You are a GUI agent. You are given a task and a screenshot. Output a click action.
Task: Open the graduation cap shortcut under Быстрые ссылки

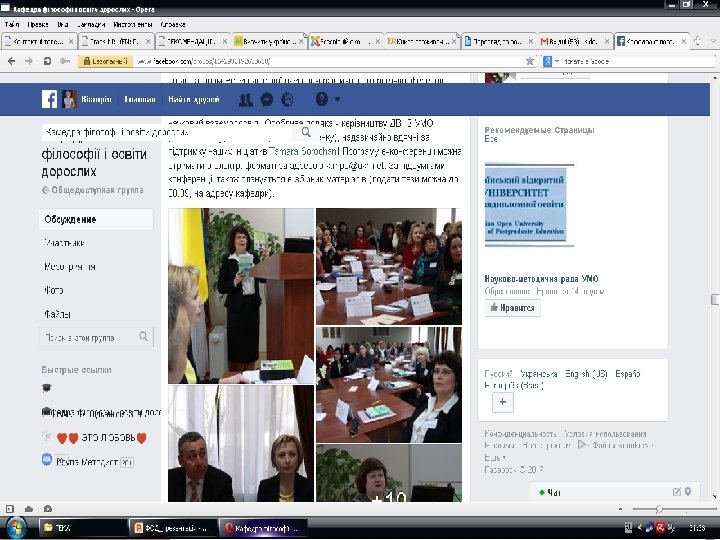46,388
